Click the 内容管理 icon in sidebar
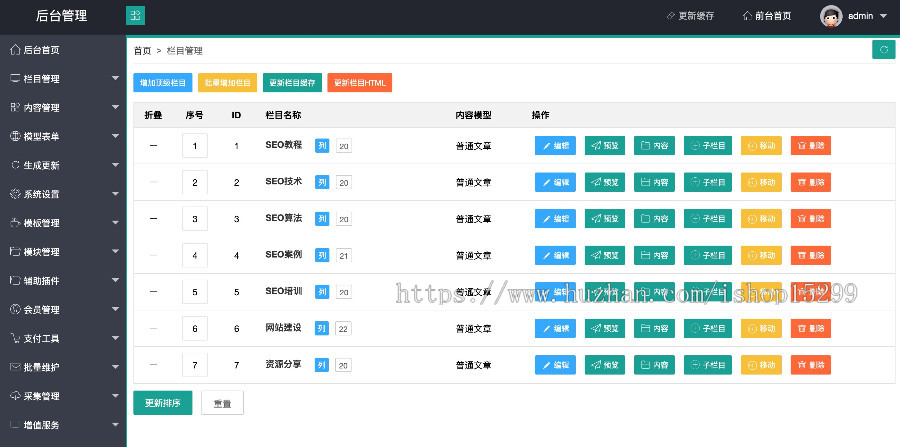Image resolution: width=900 pixels, height=447 pixels. (15, 107)
